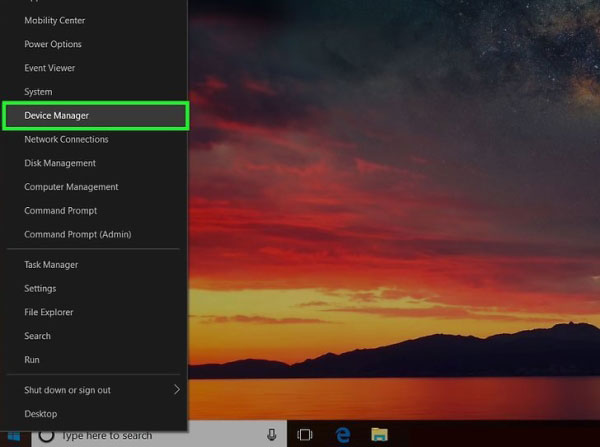Open Task Manager
Viewport: 600px width, 447px height.
click(51, 265)
